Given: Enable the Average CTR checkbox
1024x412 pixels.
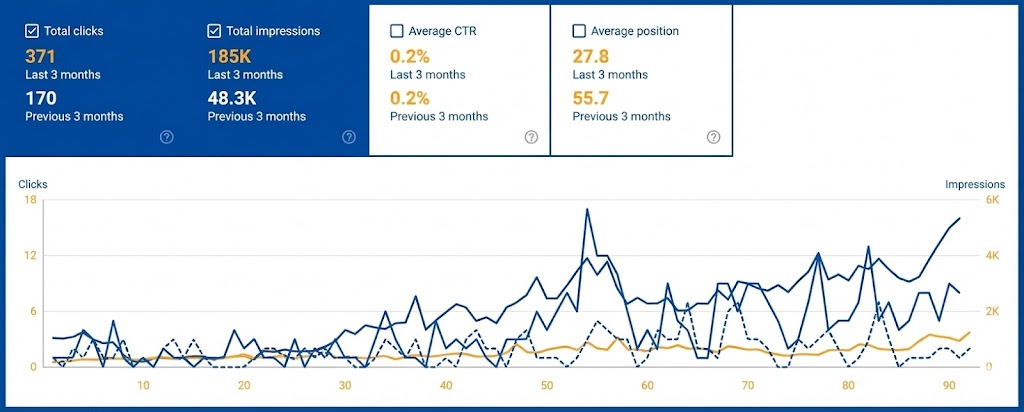Looking at the screenshot, I should (x=397, y=31).
